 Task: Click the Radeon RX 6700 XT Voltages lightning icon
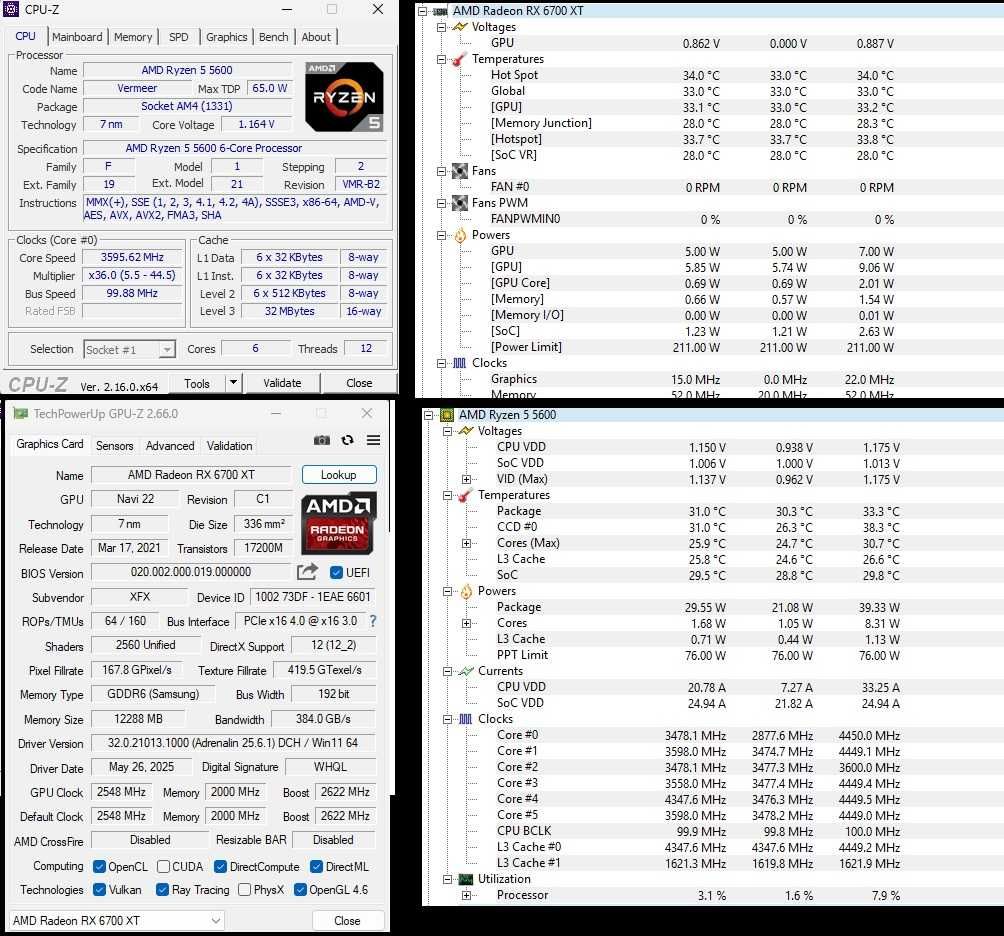click(460, 27)
